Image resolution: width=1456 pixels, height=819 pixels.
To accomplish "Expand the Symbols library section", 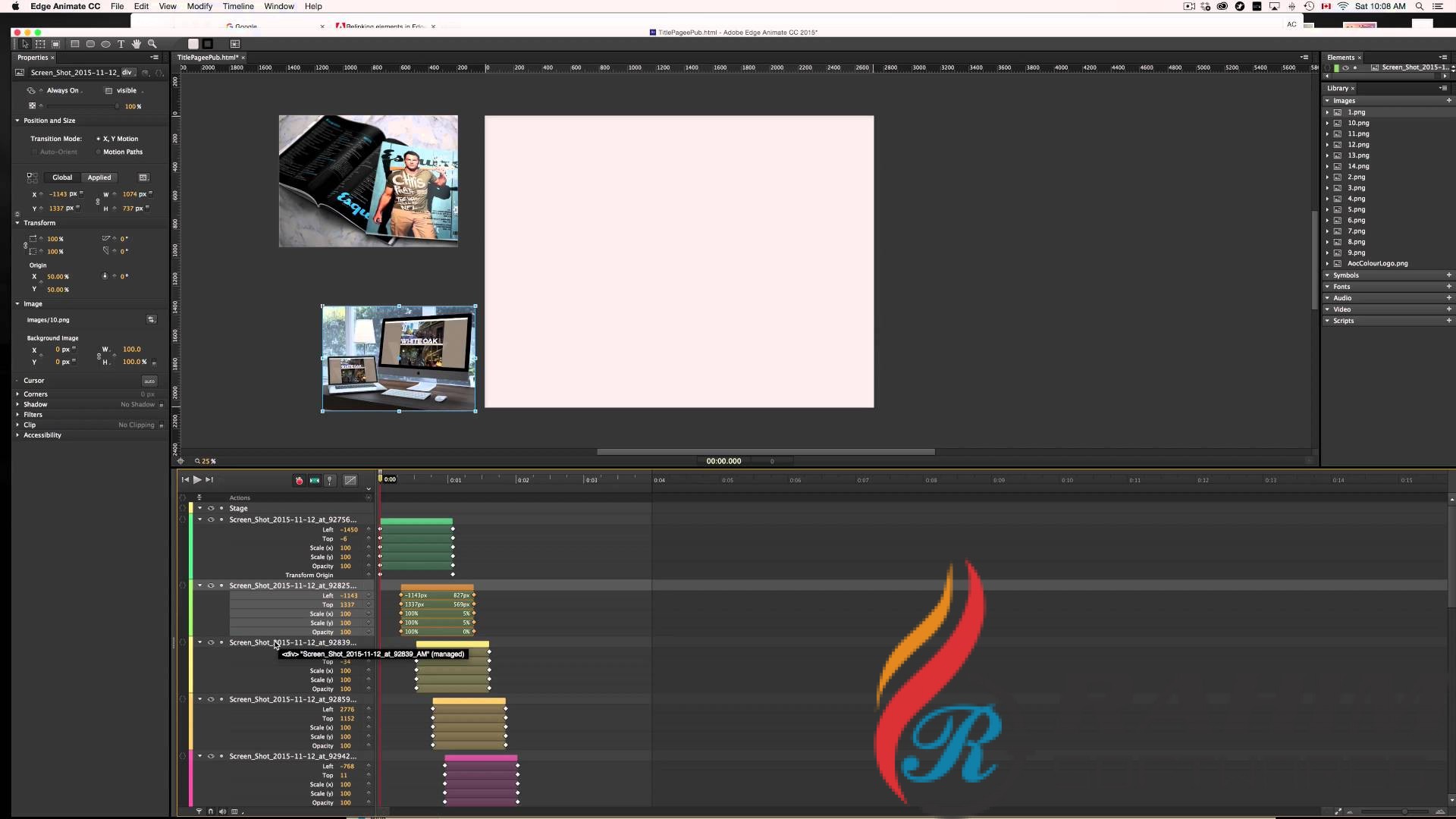I will 1328,275.
